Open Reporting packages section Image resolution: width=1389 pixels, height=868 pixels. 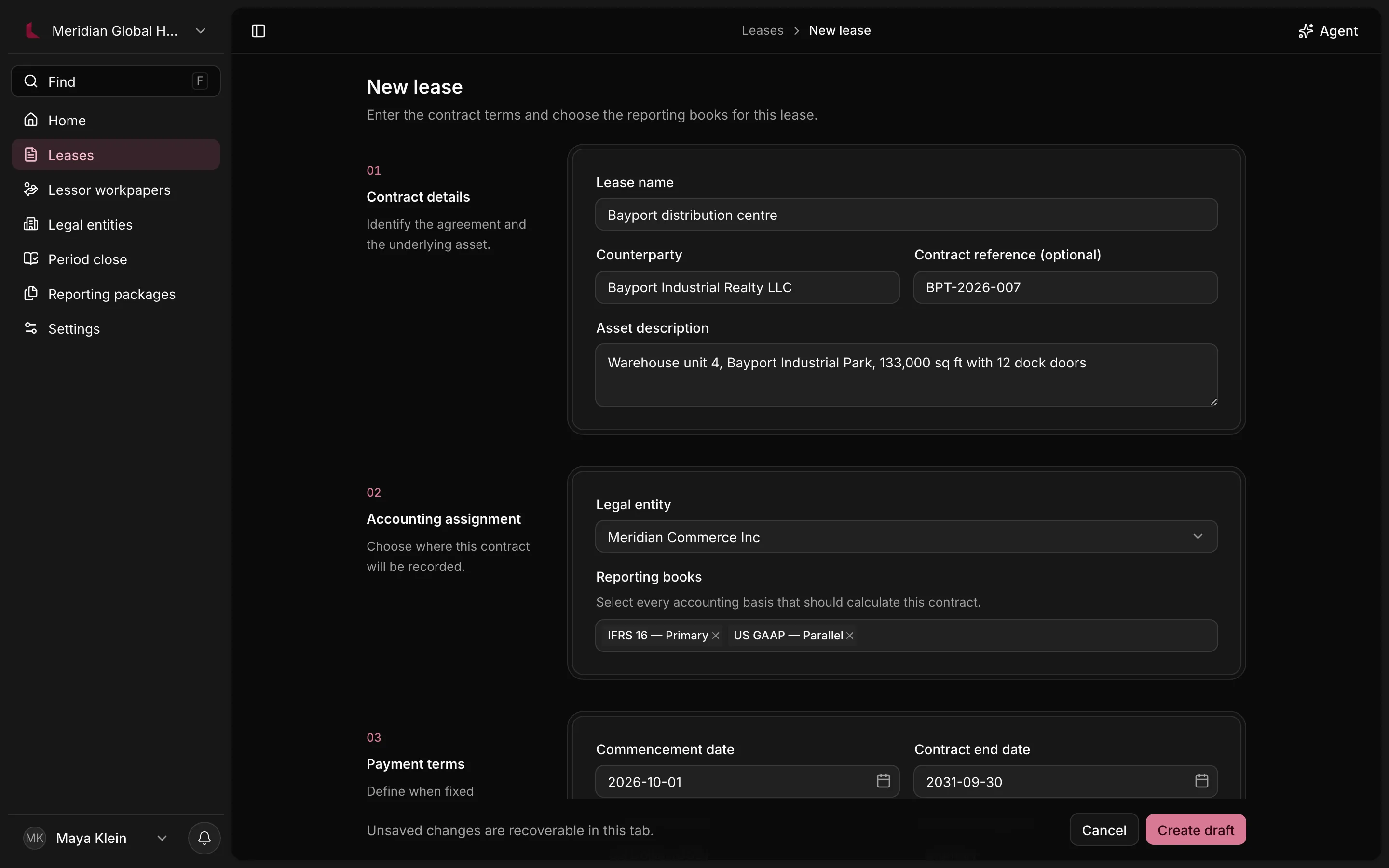coord(115,294)
